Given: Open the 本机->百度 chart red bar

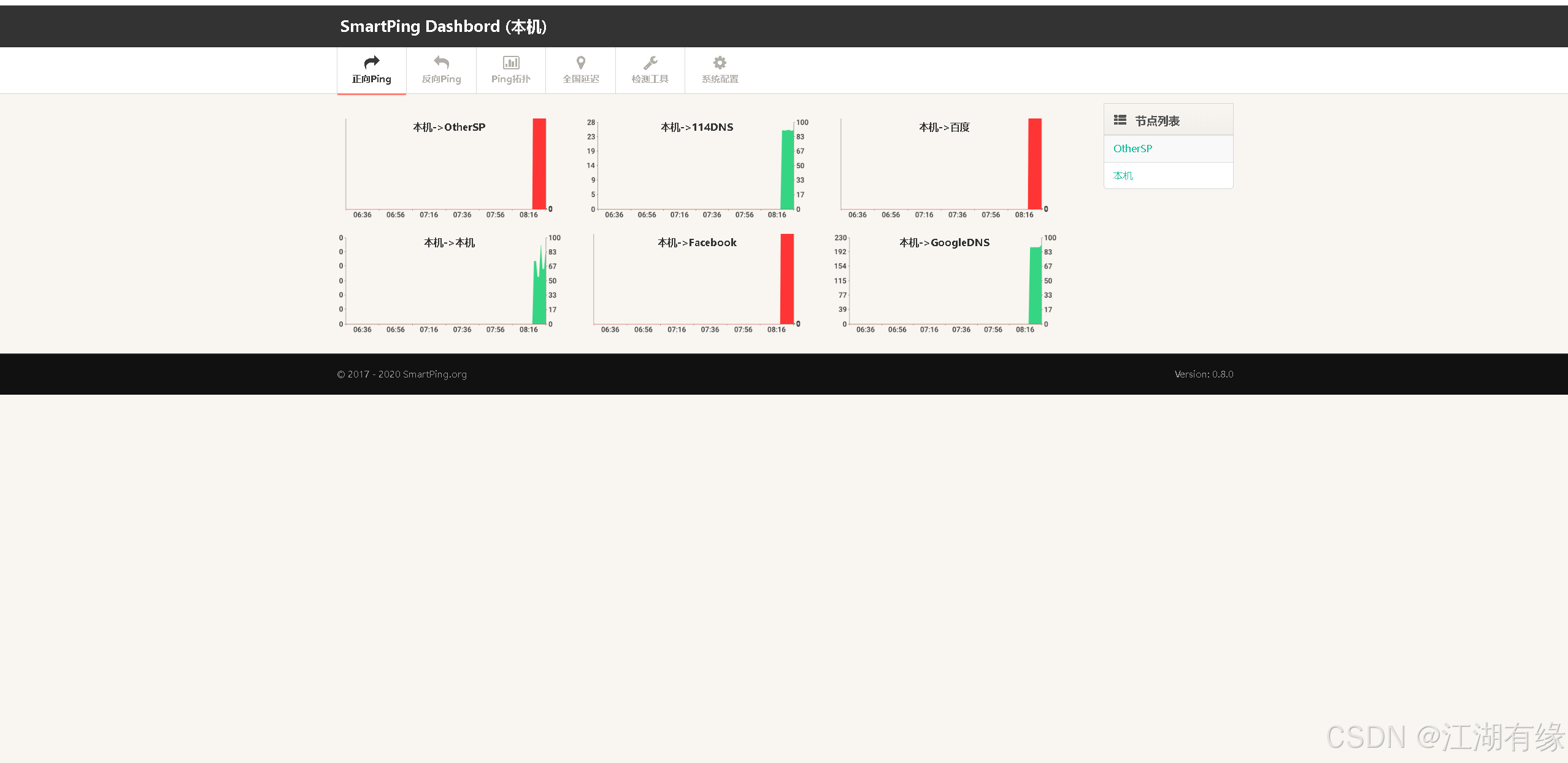Looking at the screenshot, I should coord(1034,164).
